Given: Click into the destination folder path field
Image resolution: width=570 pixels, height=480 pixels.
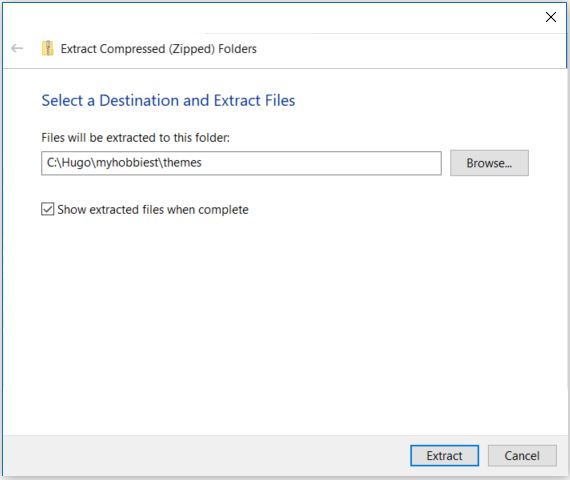Looking at the screenshot, I should tap(241, 163).
